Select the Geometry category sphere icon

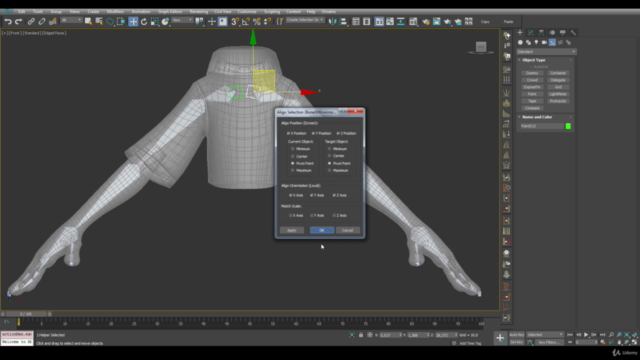coord(520,42)
